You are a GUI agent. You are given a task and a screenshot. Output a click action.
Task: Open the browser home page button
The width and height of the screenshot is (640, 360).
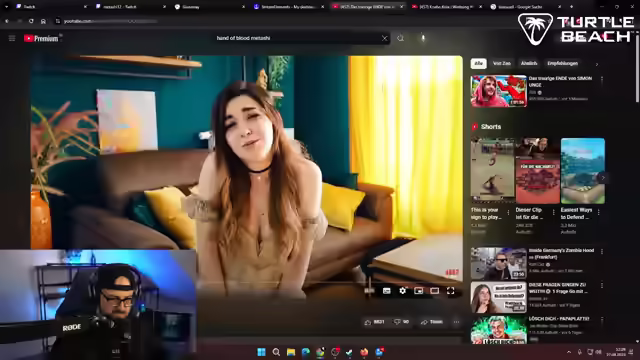[x=43, y=21]
